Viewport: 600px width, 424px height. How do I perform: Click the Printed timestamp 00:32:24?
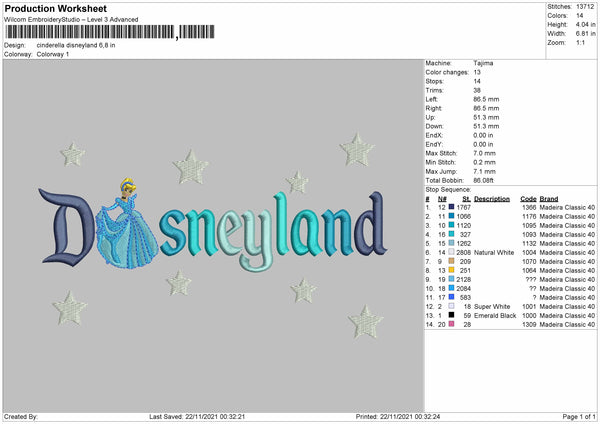(x=427, y=417)
